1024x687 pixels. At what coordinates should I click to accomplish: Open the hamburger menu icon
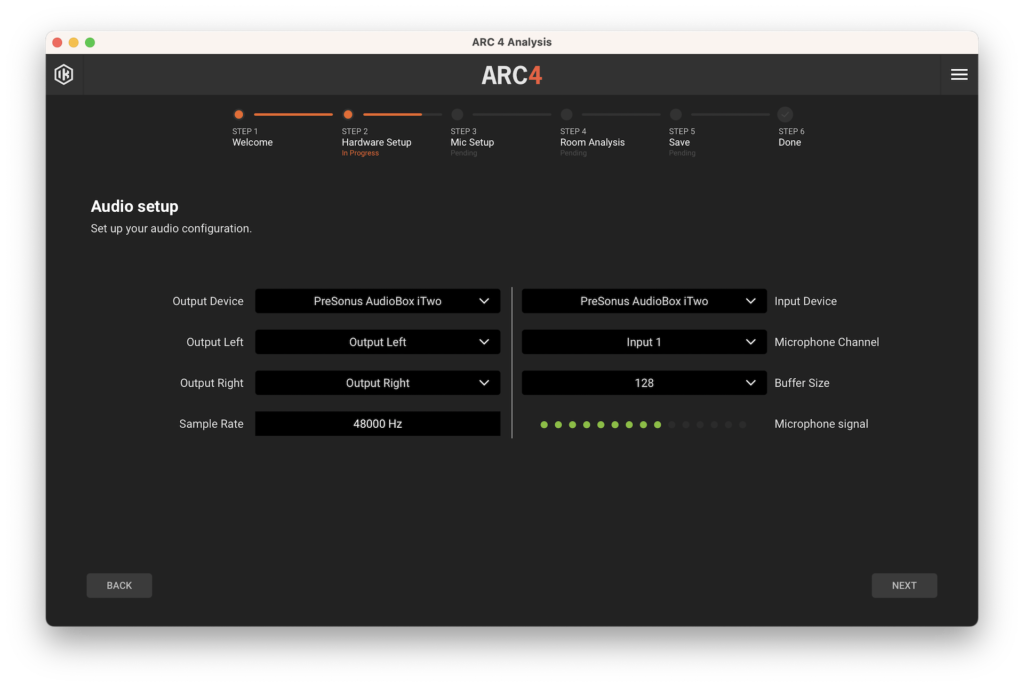pos(958,75)
